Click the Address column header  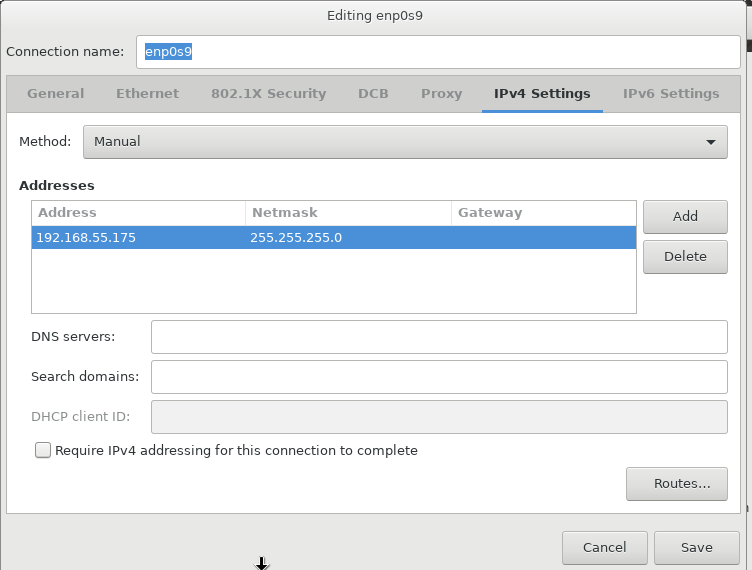click(x=138, y=213)
